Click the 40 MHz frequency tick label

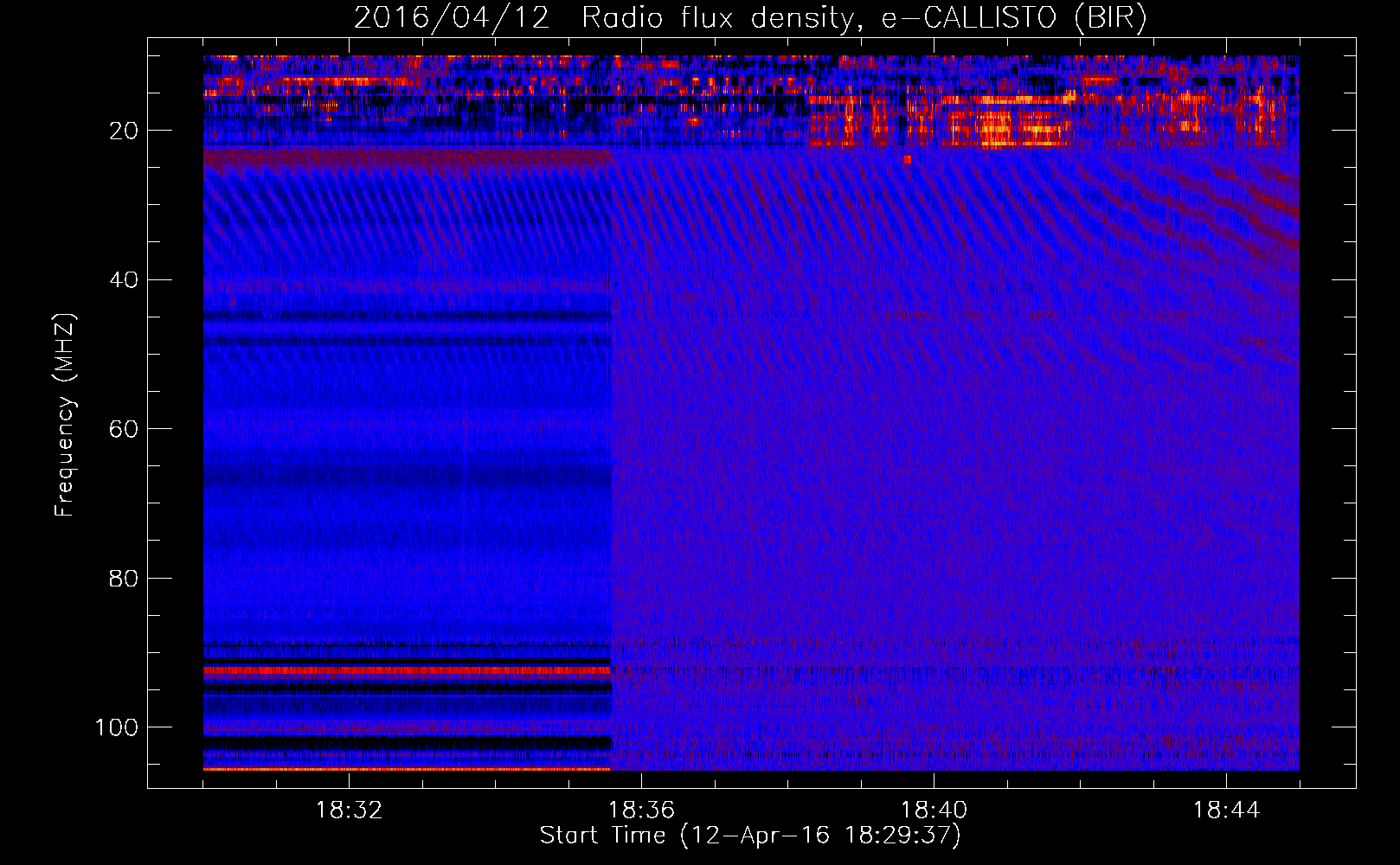(x=124, y=280)
